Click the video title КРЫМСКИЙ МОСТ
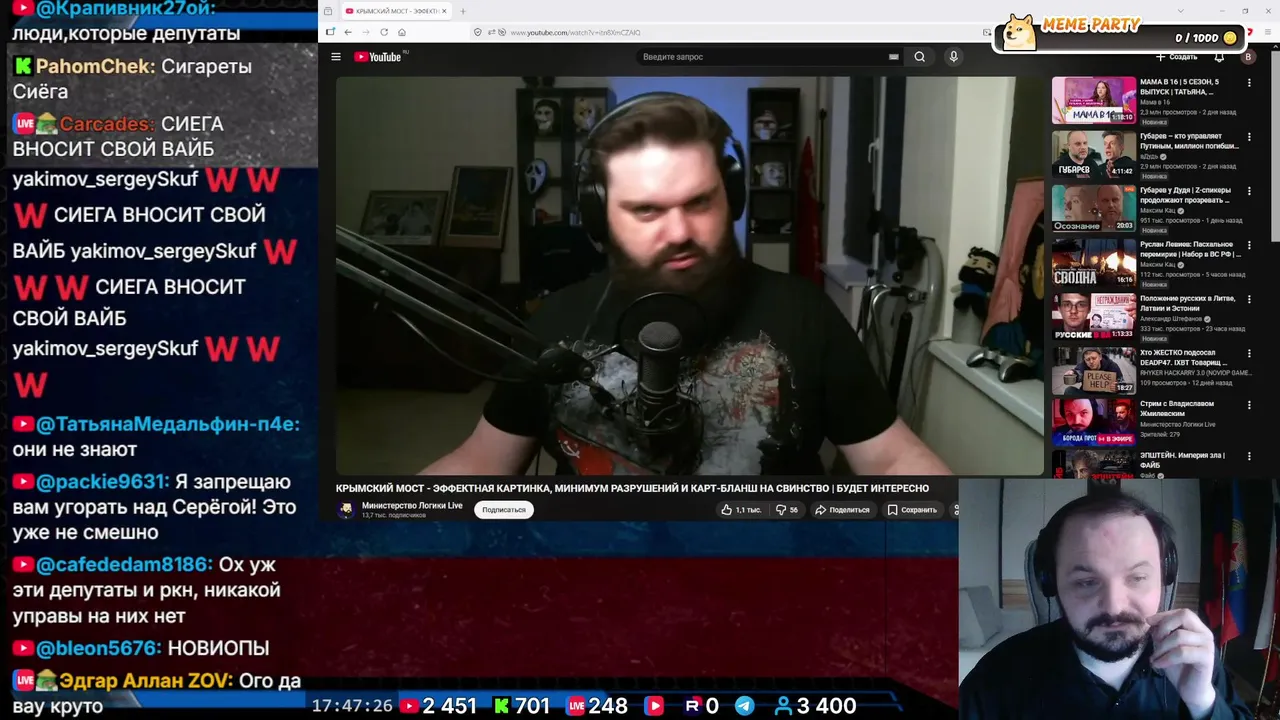Screen dimensions: 1280x720 pyautogui.click(x=632, y=488)
